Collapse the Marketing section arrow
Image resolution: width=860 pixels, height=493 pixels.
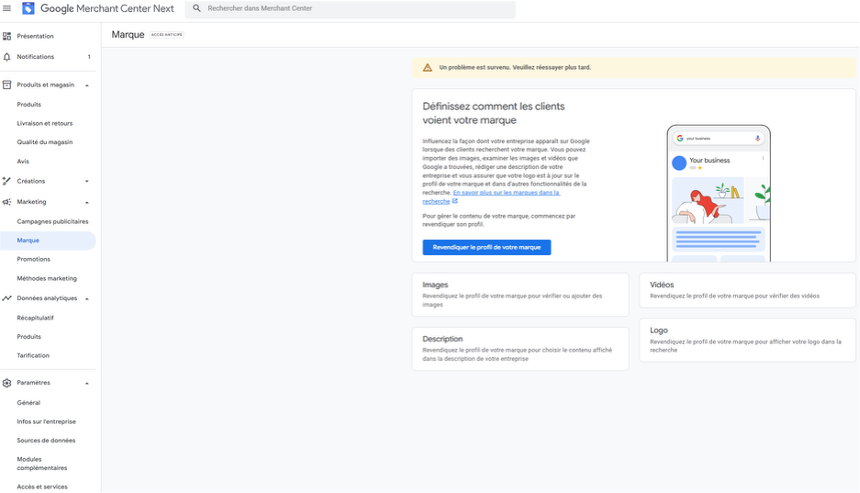point(87,202)
